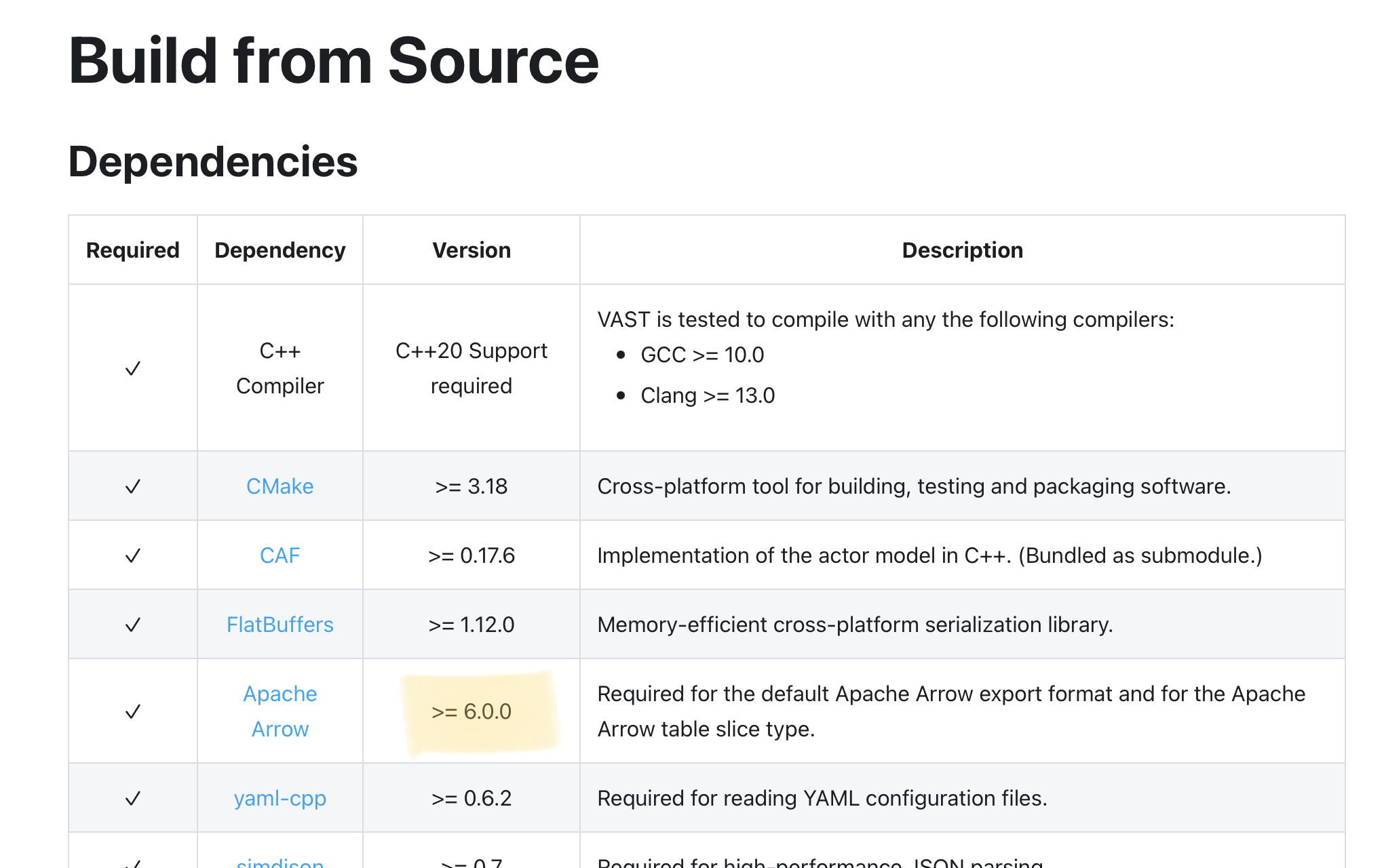Click the C++ Compiler dependency cell
The width and height of the screenshot is (1384, 868).
280,368
